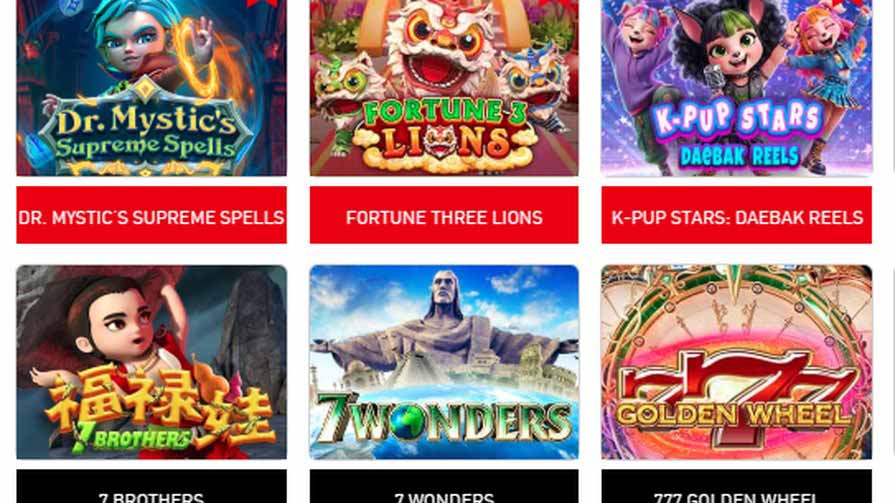This screenshot has height=503, width=895.
Task: Select the black 777 GOLDEN WHEEL label
Action: (736, 486)
